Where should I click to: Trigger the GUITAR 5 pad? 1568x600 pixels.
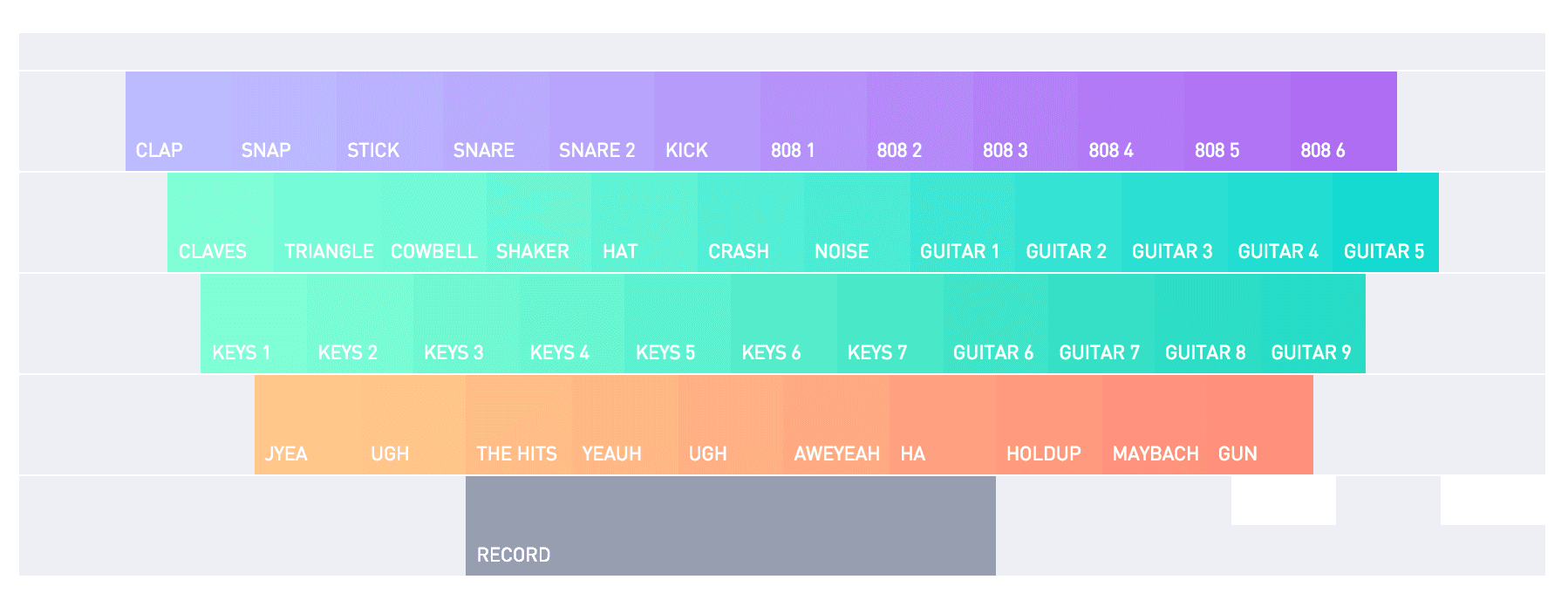point(1386,222)
